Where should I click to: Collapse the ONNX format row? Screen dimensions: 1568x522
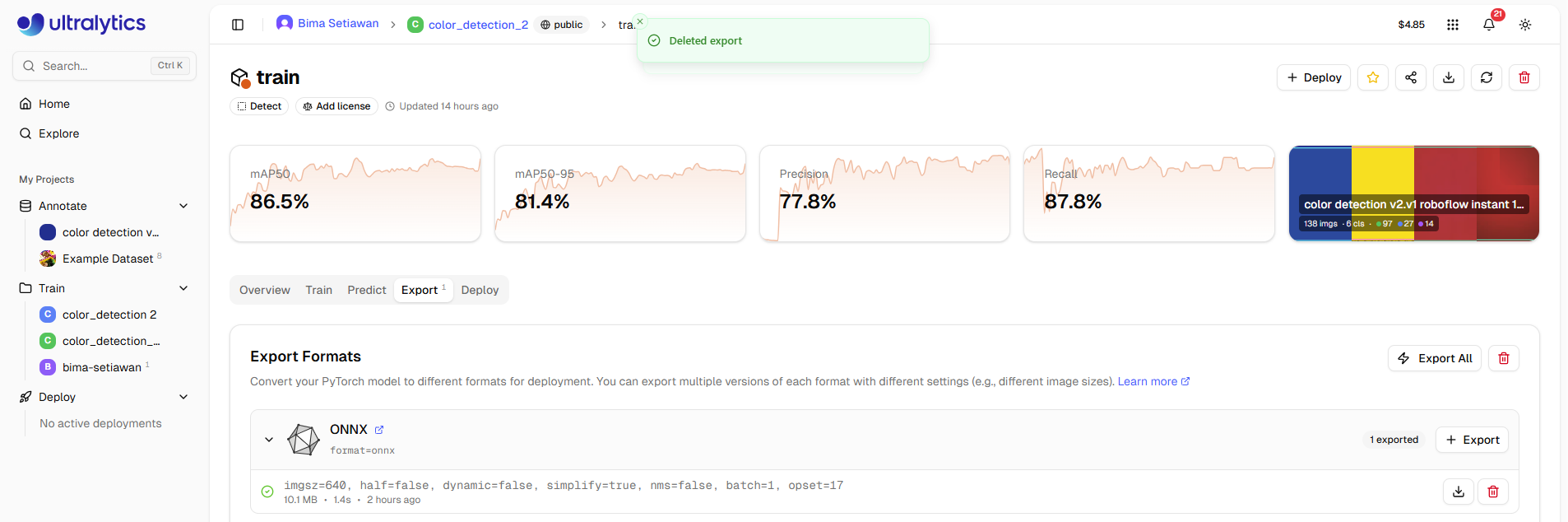click(x=269, y=440)
